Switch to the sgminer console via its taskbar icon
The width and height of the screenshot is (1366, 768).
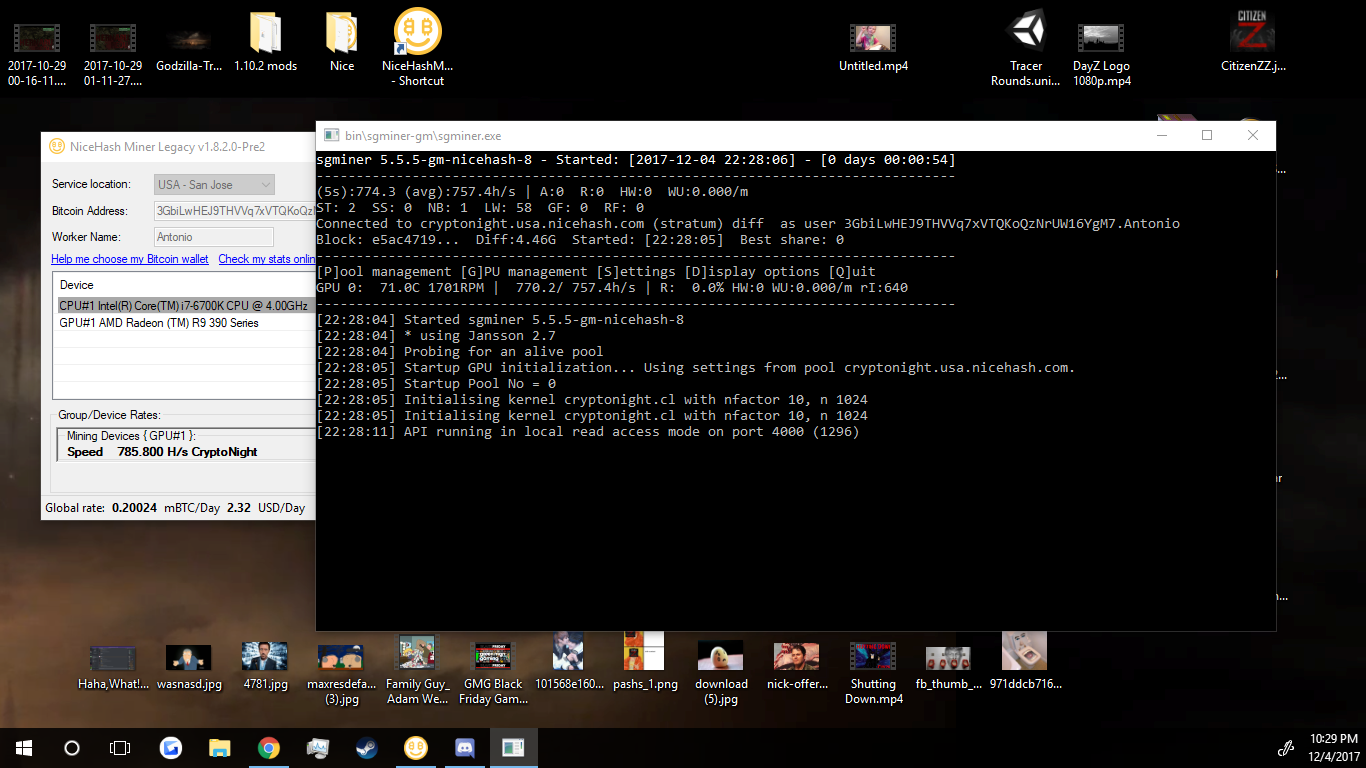pyautogui.click(x=513, y=747)
